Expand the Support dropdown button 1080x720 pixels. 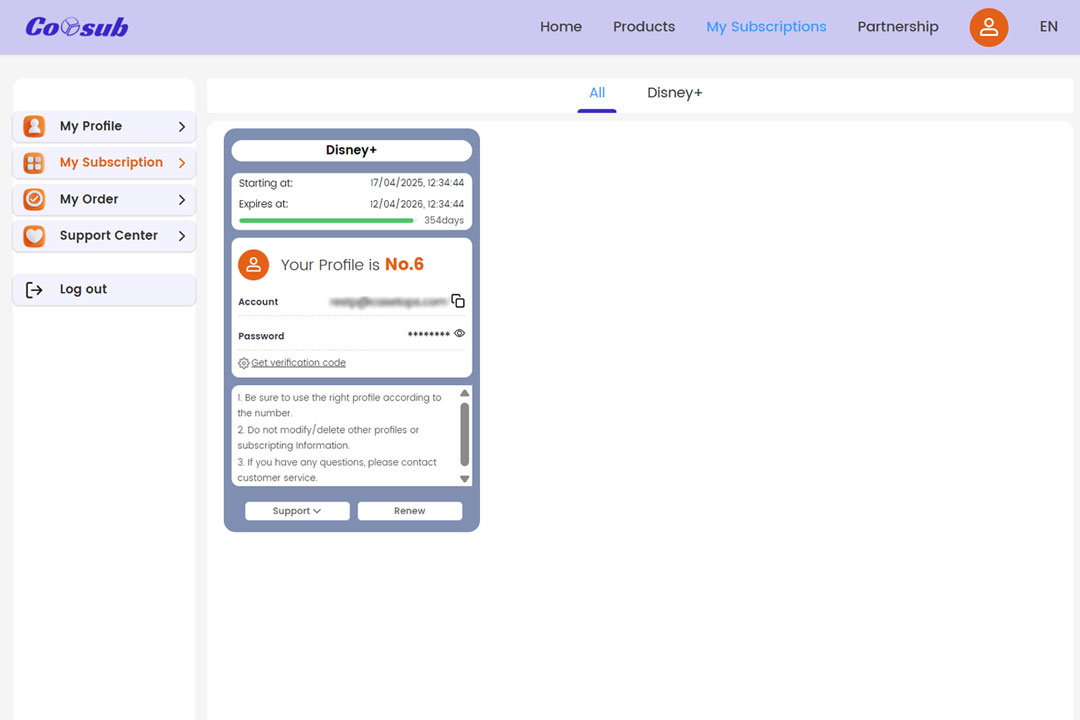tap(297, 511)
